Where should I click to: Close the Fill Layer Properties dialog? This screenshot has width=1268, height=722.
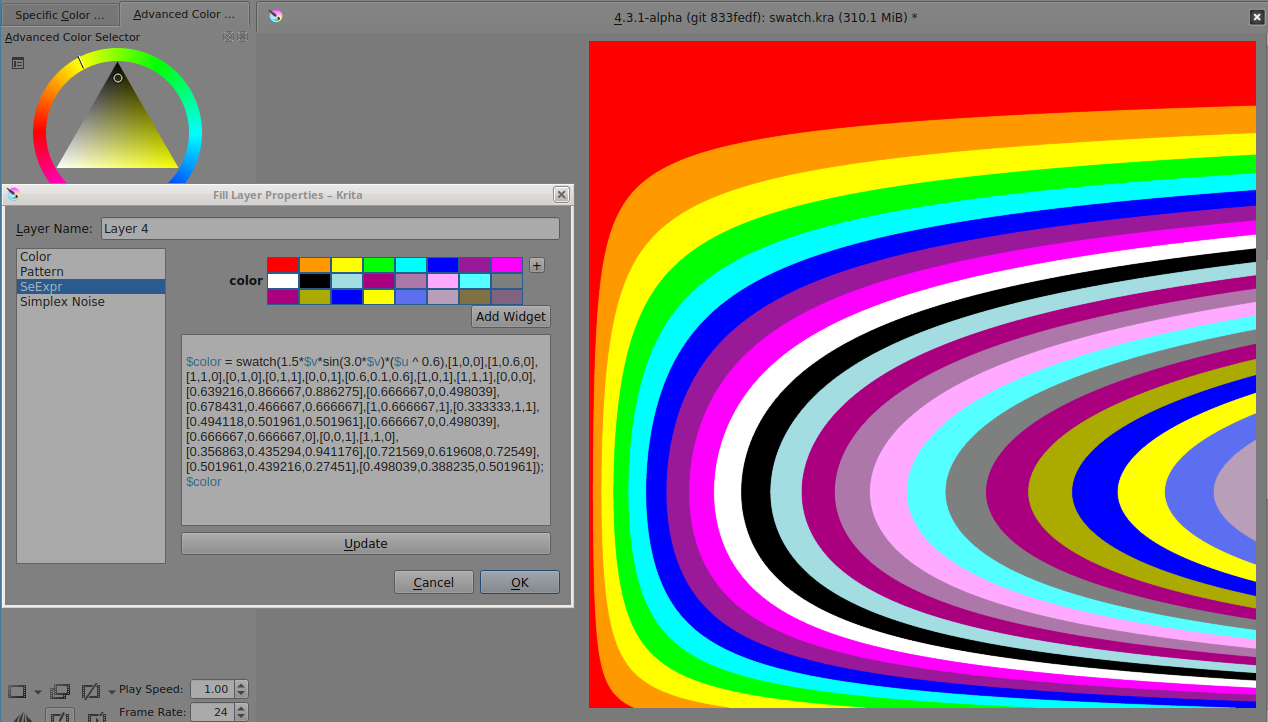[561, 195]
